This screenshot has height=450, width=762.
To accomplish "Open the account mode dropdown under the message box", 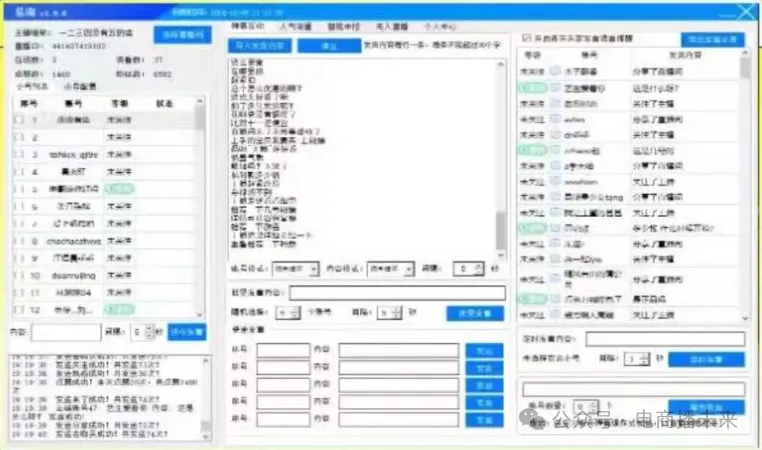I will (x=289, y=268).
